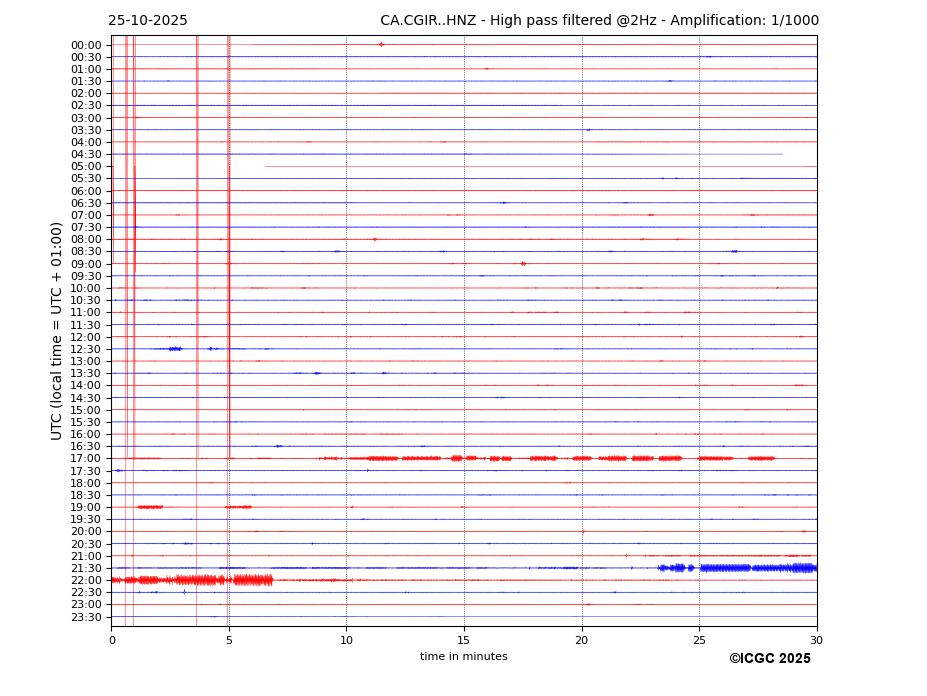Click the 00:00 row time label
This screenshot has width=927, height=696.
pyautogui.click(x=85, y=45)
